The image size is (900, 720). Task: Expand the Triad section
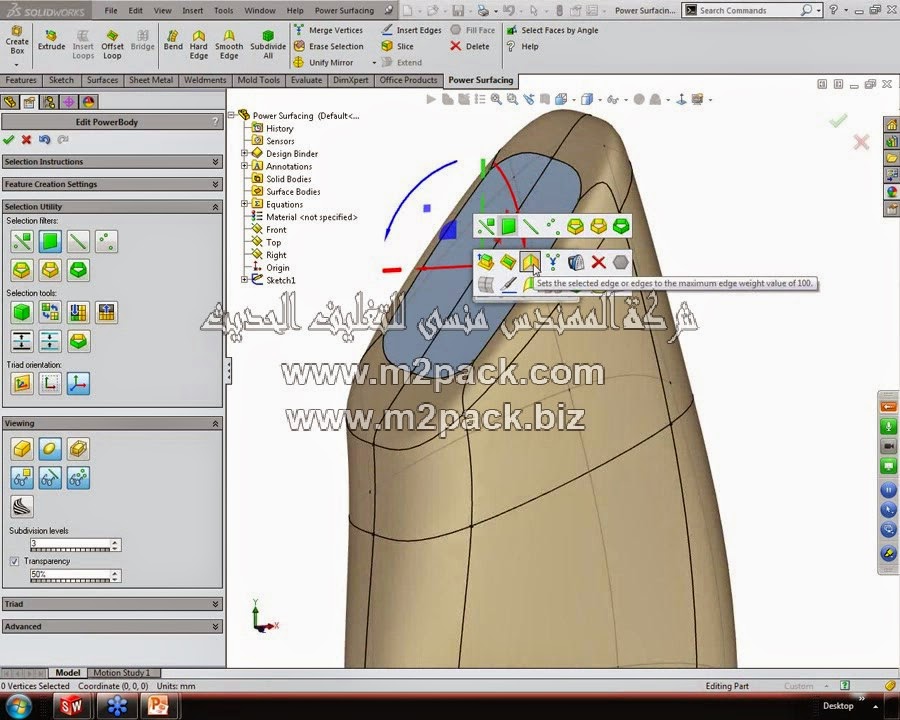pyautogui.click(x=112, y=604)
